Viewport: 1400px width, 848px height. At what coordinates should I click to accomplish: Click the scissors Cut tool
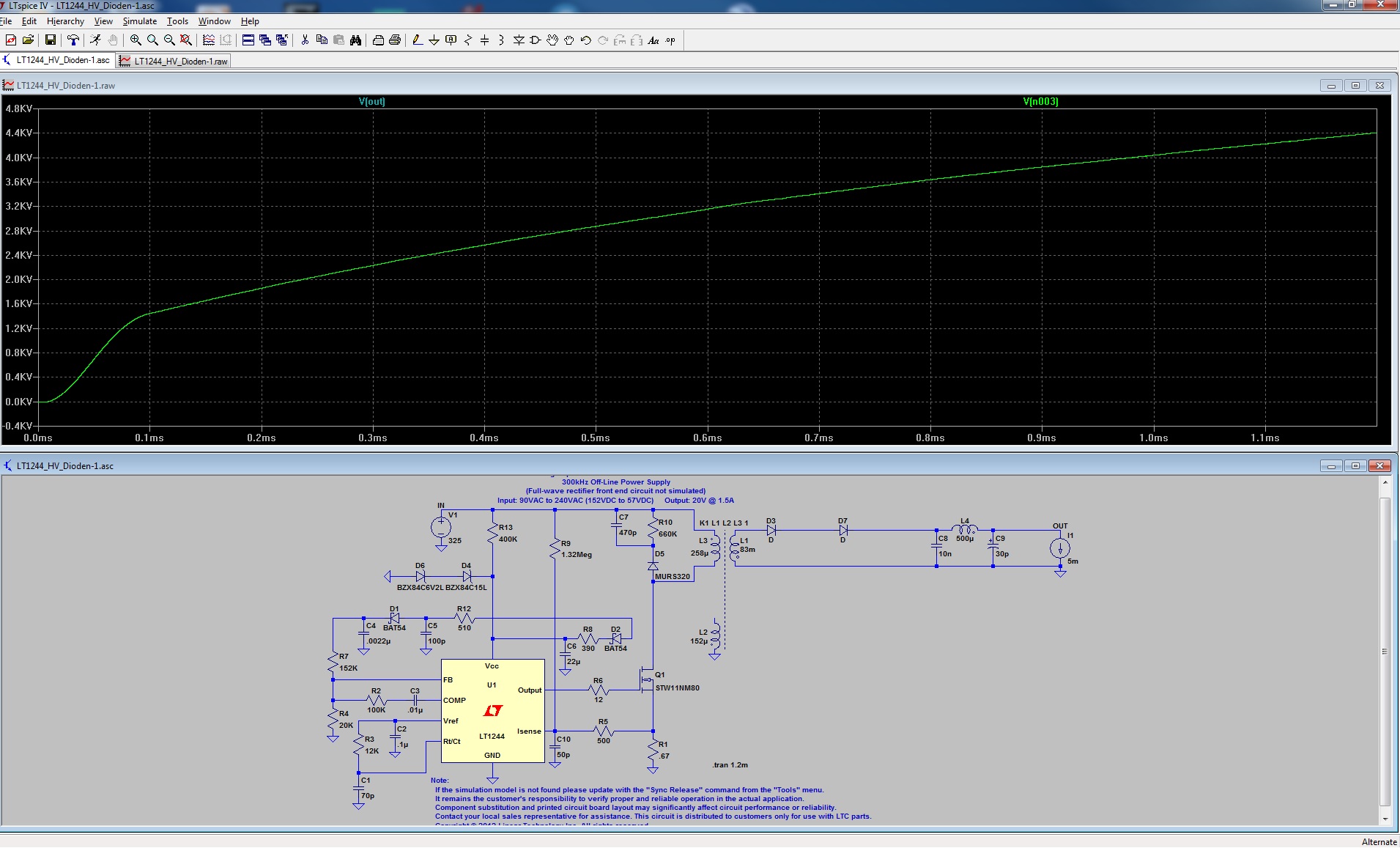click(305, 40)
